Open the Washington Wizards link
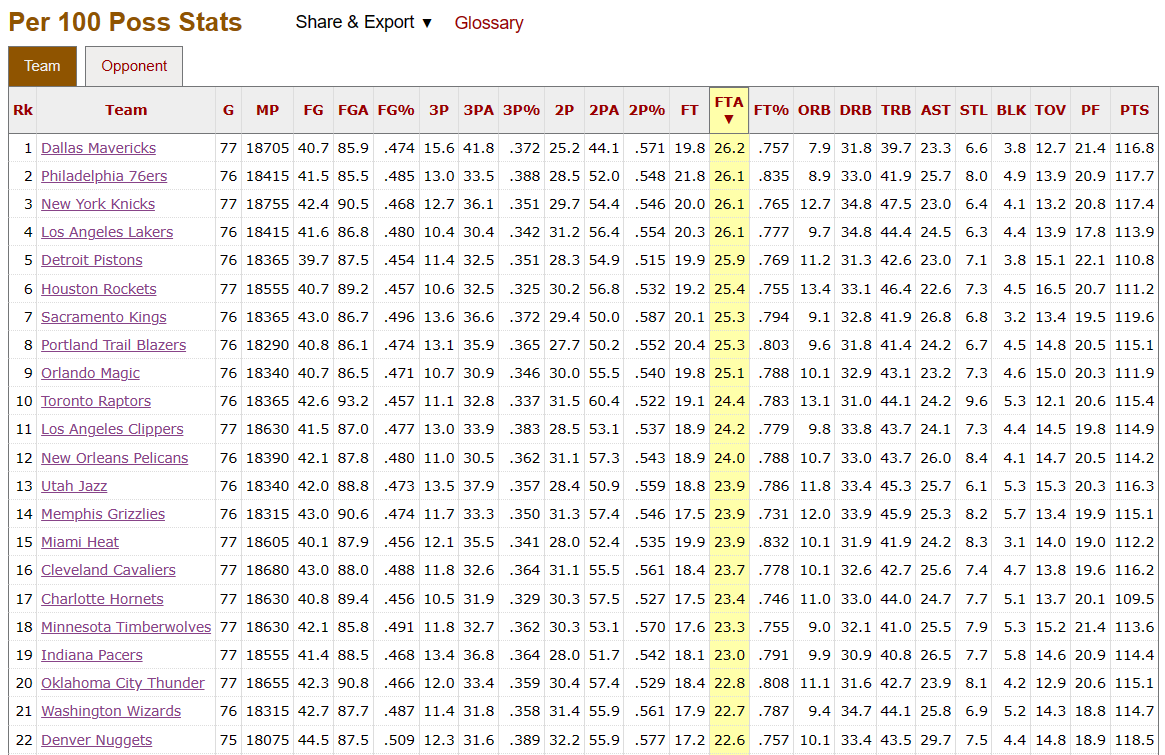 click(x=111, y=711)
